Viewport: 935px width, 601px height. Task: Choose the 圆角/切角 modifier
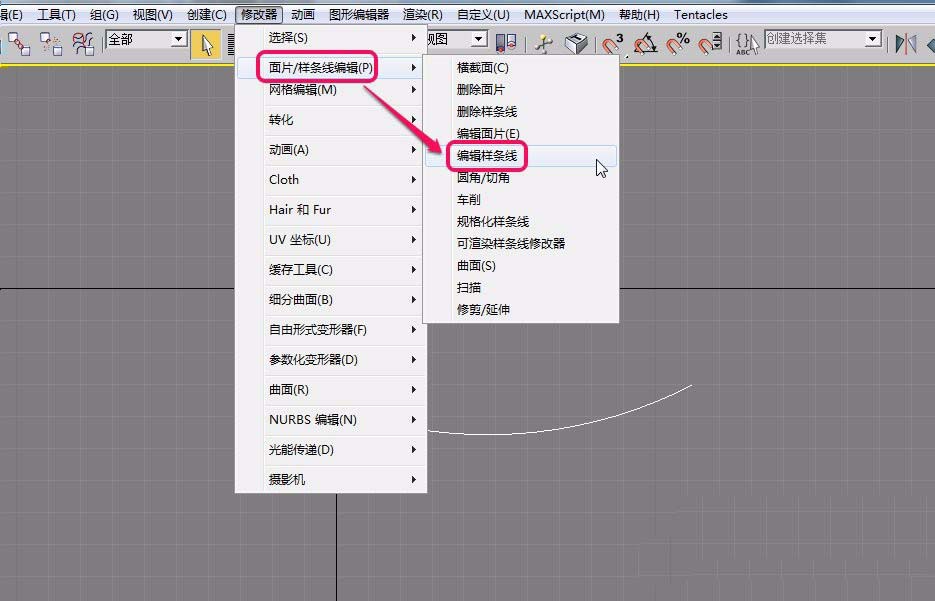pyautogui.click(x=521, y=177)
